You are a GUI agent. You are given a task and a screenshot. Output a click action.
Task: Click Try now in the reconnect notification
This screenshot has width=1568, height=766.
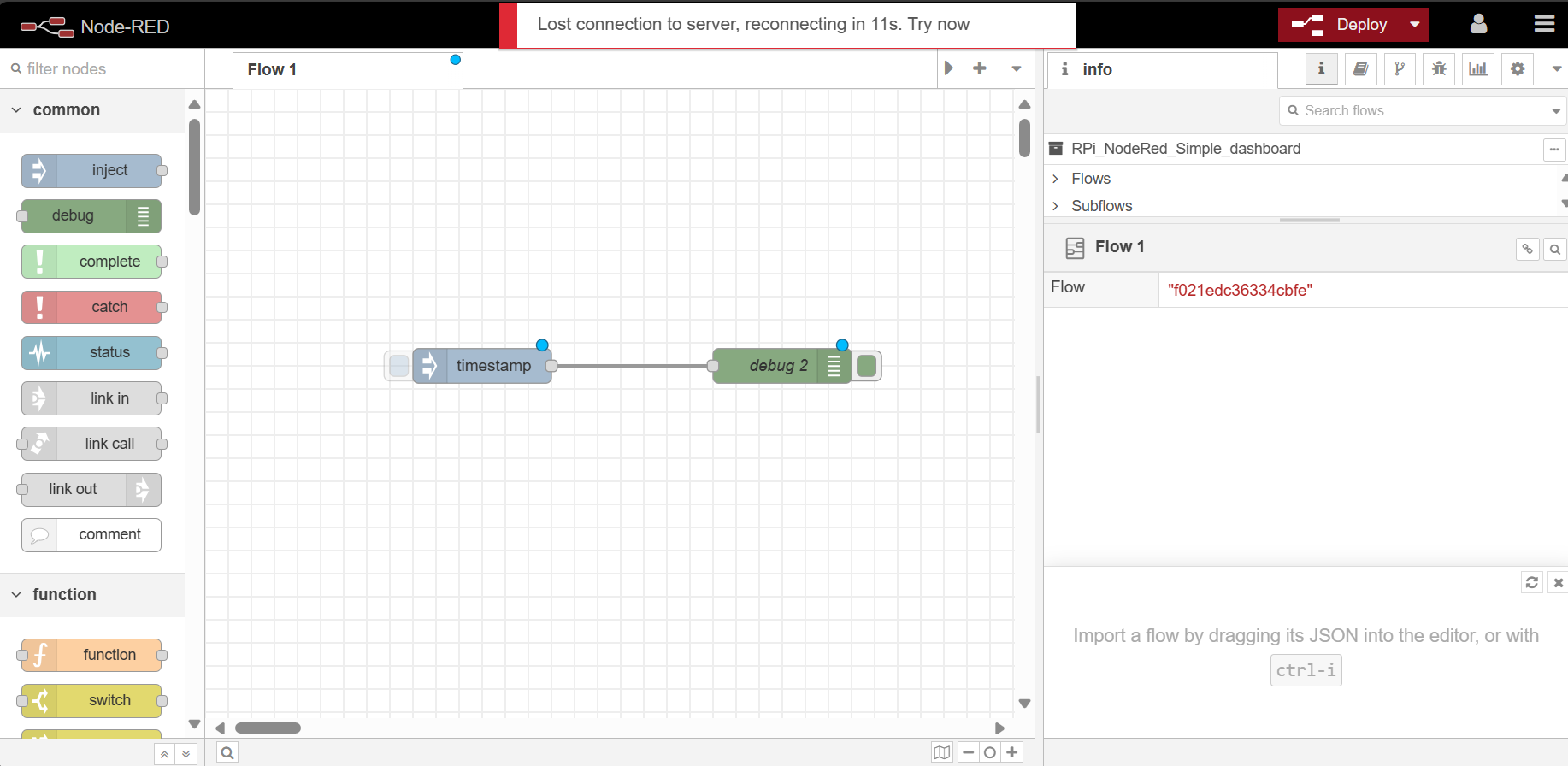pyautogui.click(x=938, y=24)
